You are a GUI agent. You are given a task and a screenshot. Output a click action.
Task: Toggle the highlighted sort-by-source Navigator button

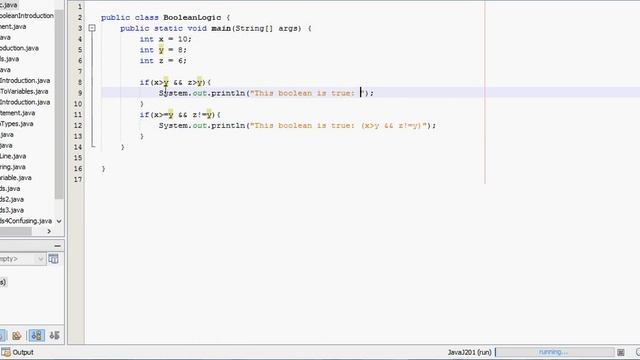point(36,336)
